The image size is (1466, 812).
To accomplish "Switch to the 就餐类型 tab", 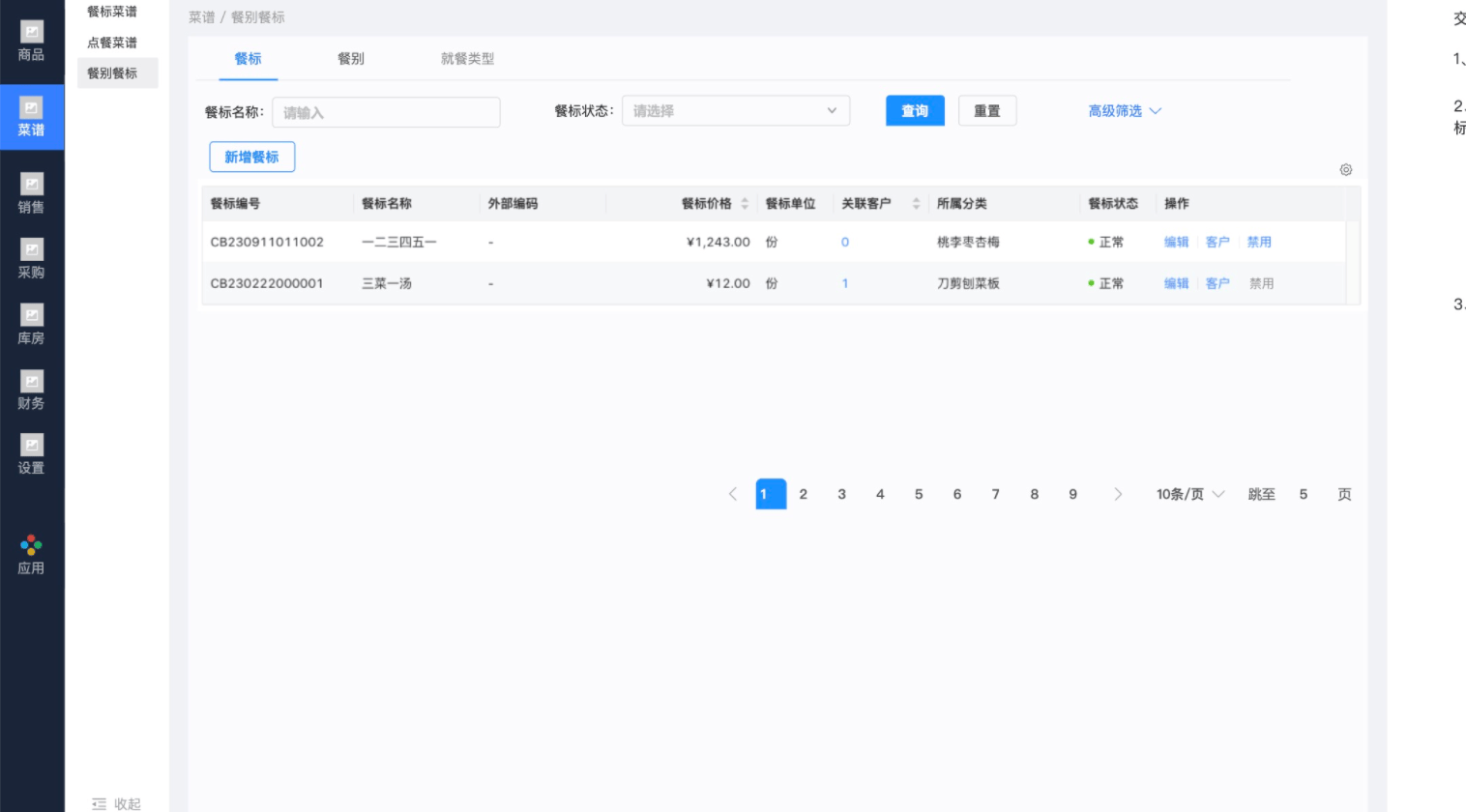I will (468, 59).
